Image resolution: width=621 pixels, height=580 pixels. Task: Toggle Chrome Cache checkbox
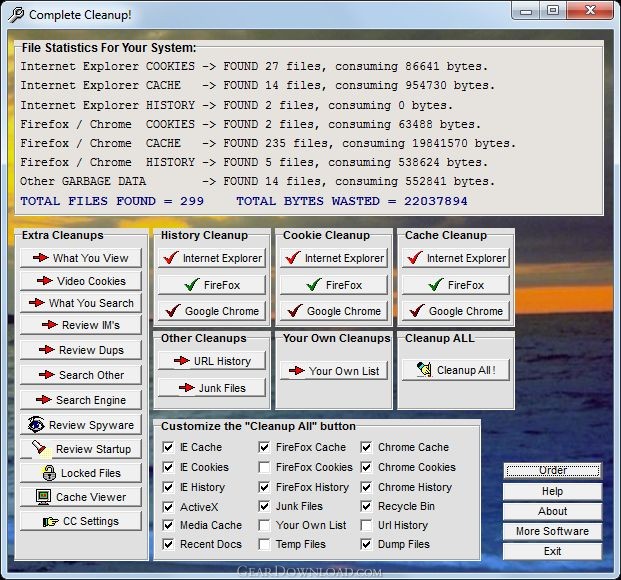click(366, 447)
